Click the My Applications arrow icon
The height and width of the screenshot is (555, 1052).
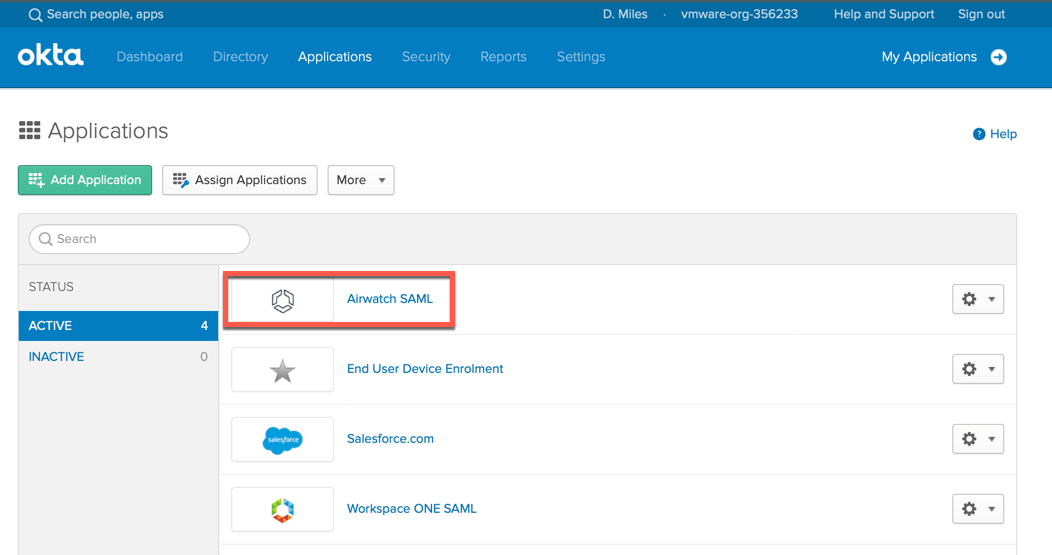pyautogui.click(x=998, y=57)
